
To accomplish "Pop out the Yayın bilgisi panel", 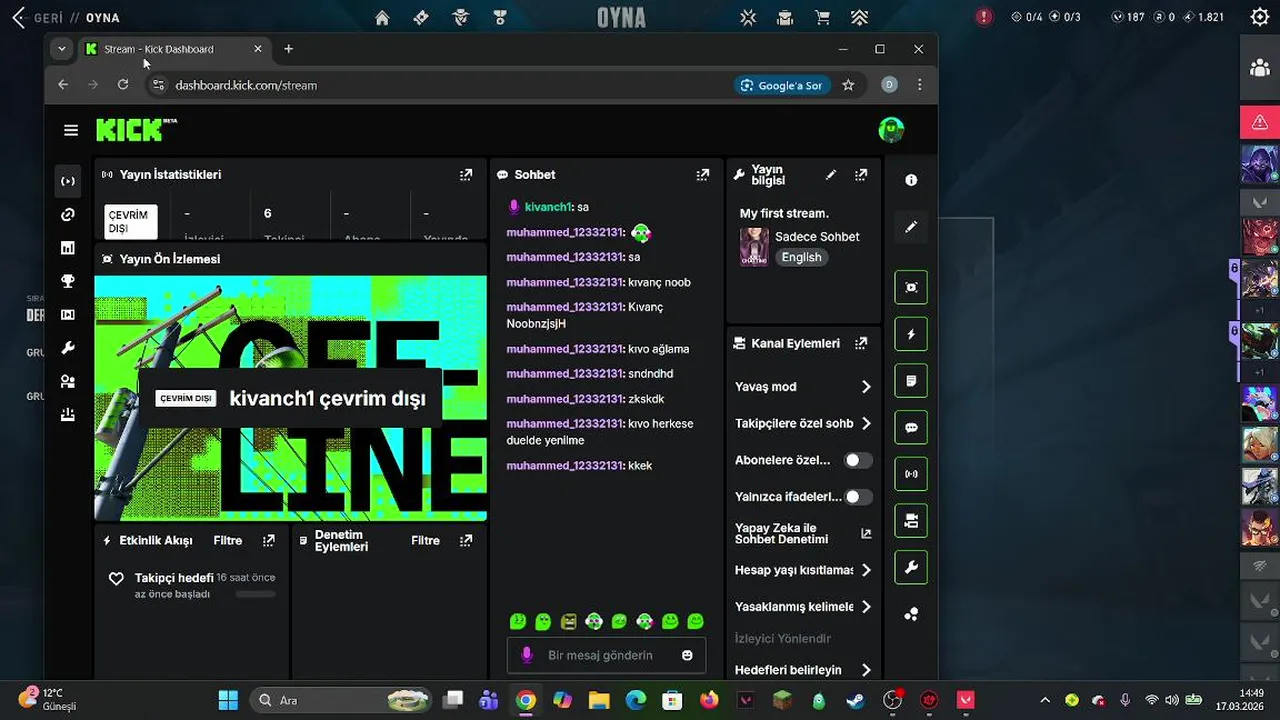I will point(861,175).
